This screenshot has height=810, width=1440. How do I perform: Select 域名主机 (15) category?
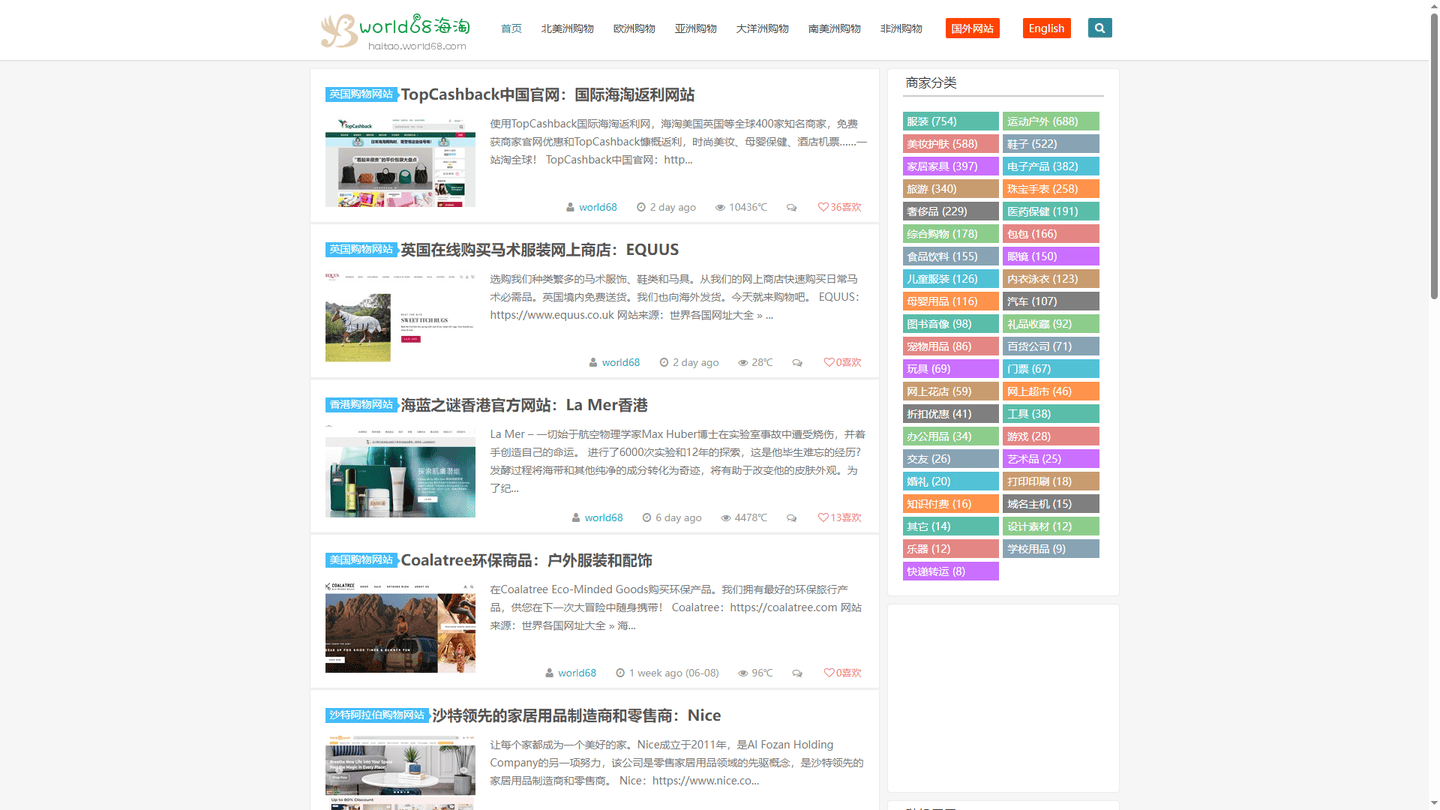click(x=1051, y=504)
